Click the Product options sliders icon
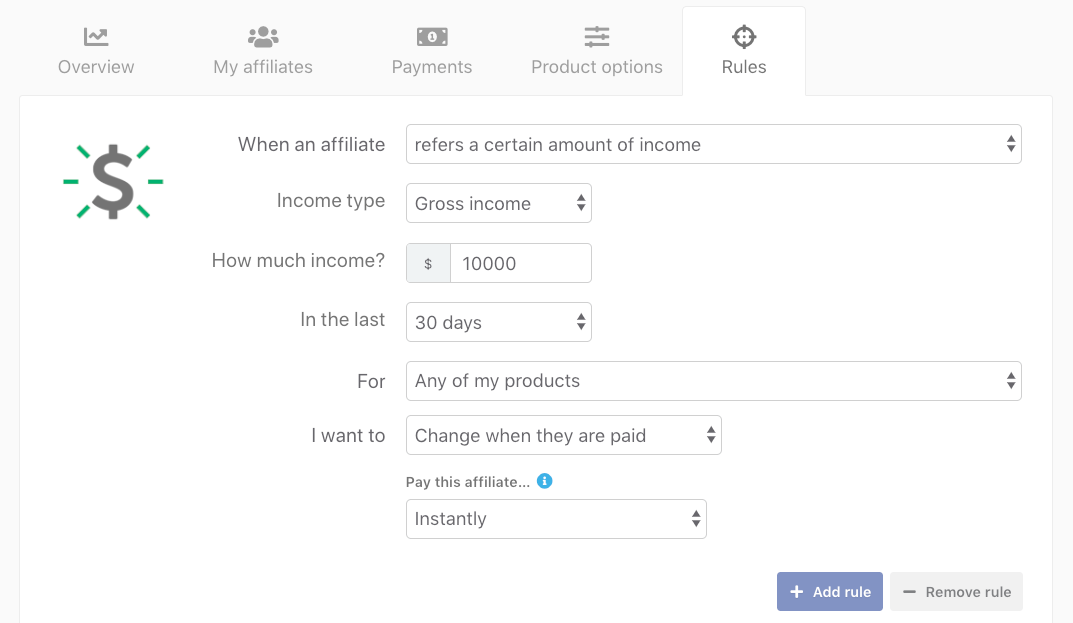 point(597,37)
